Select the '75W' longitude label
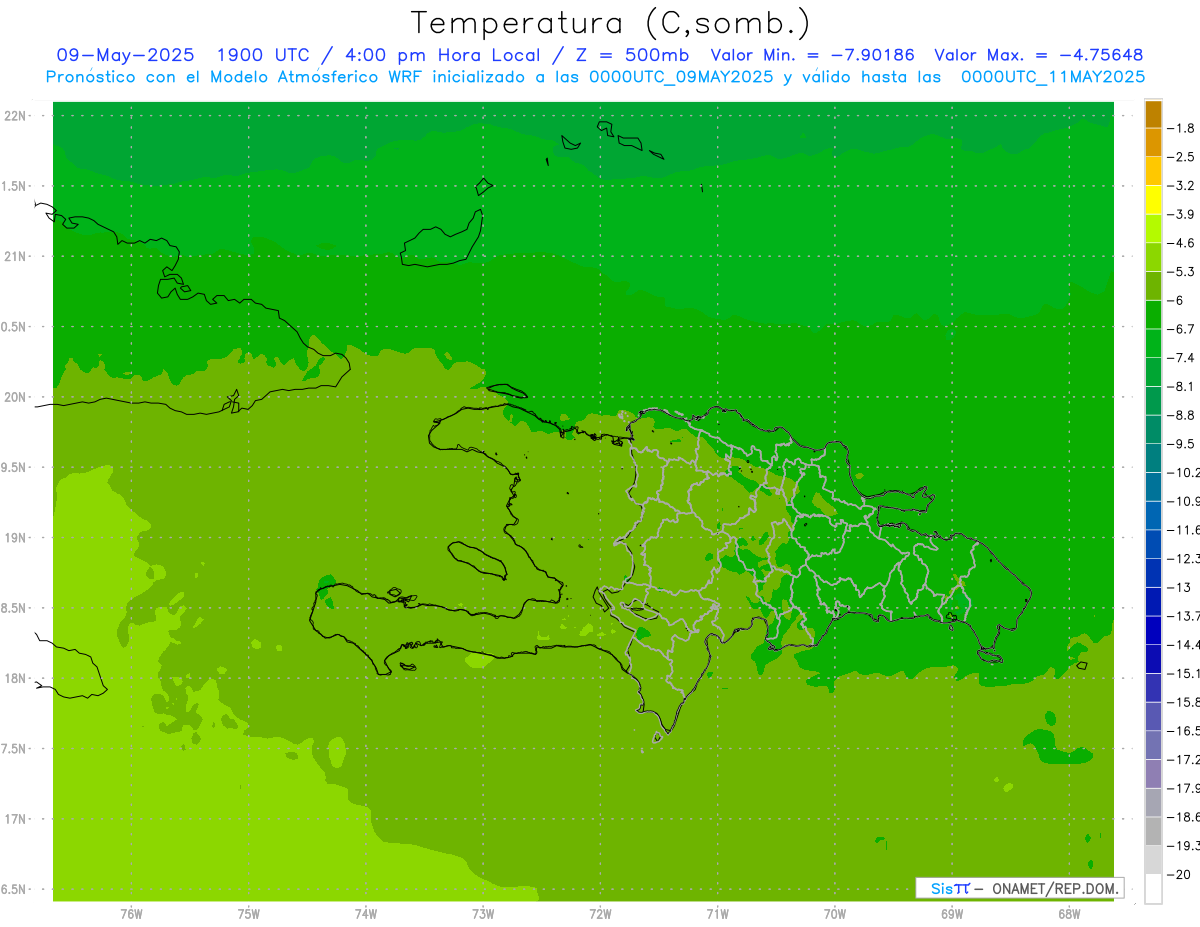The height and width of the screenshot is (927, 1200). 249,914
